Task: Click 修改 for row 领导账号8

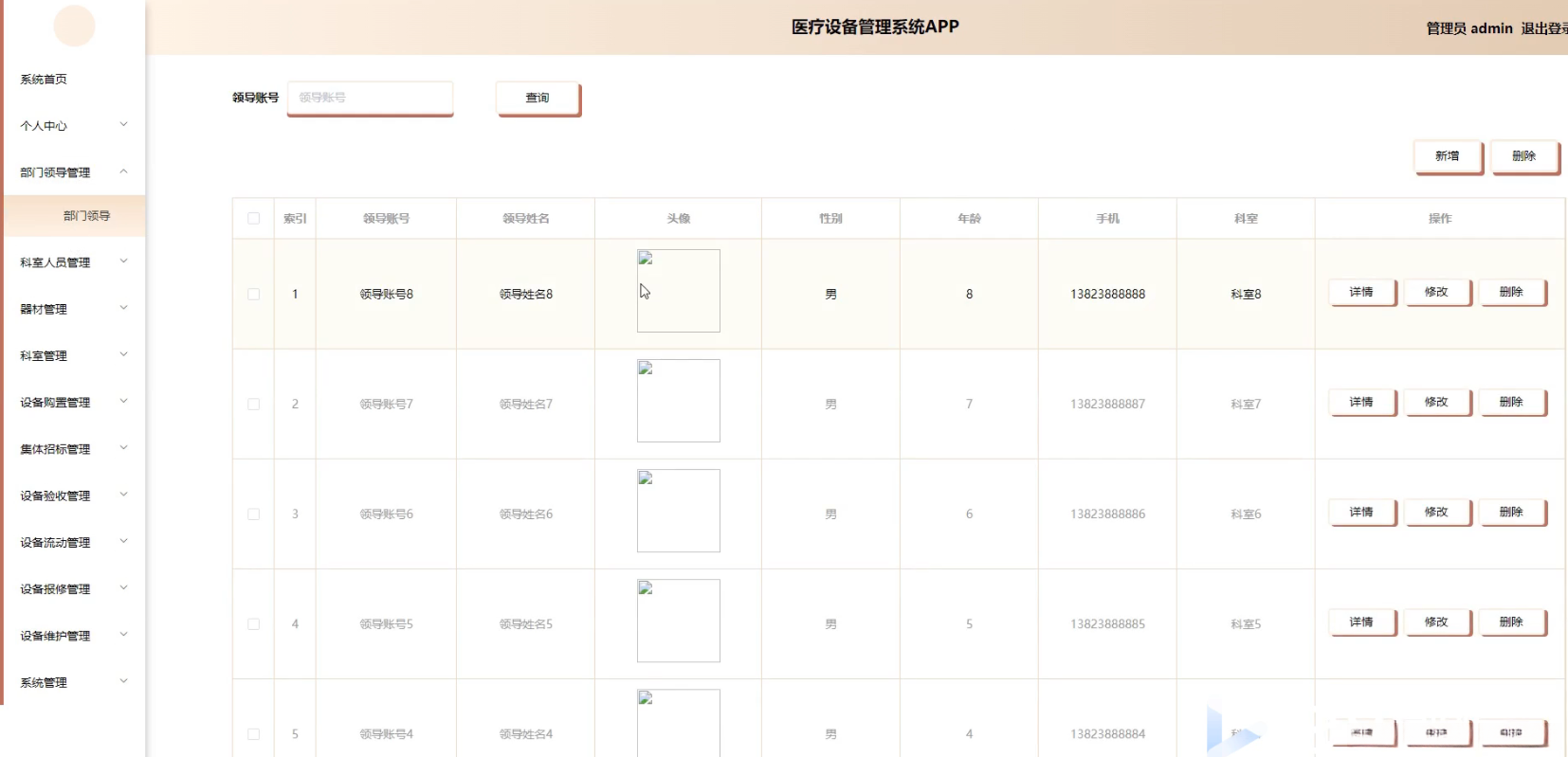Action: pyautogui.click(x=1437, y=292)
